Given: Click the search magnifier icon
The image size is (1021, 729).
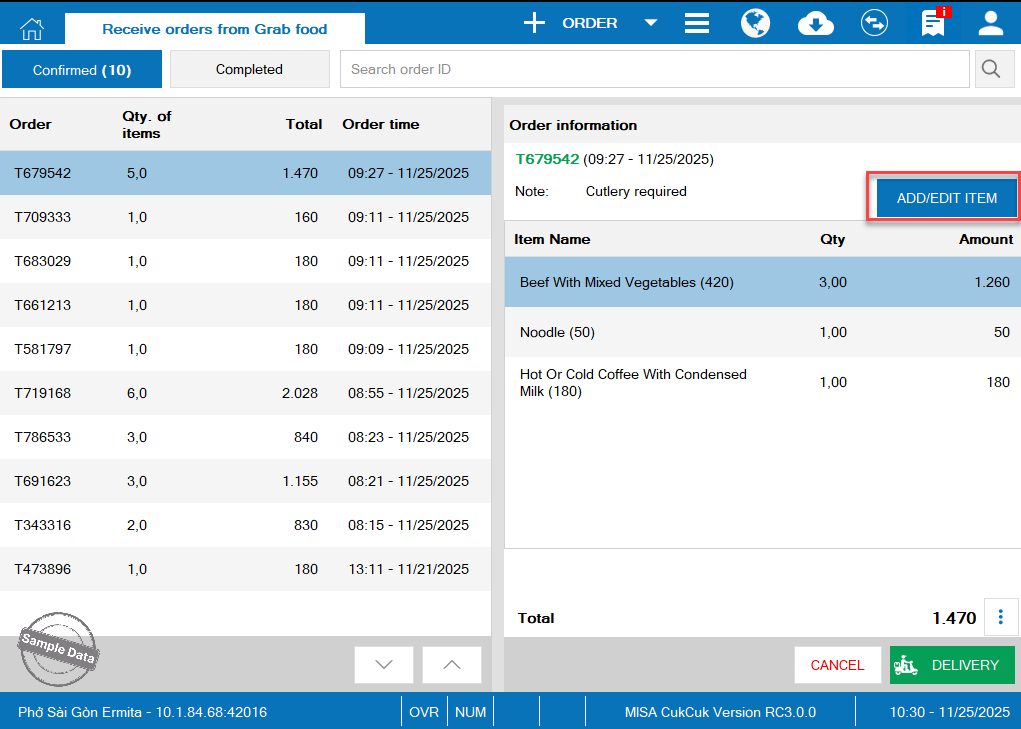Looking at the screenshot, I should pos(991,69).
